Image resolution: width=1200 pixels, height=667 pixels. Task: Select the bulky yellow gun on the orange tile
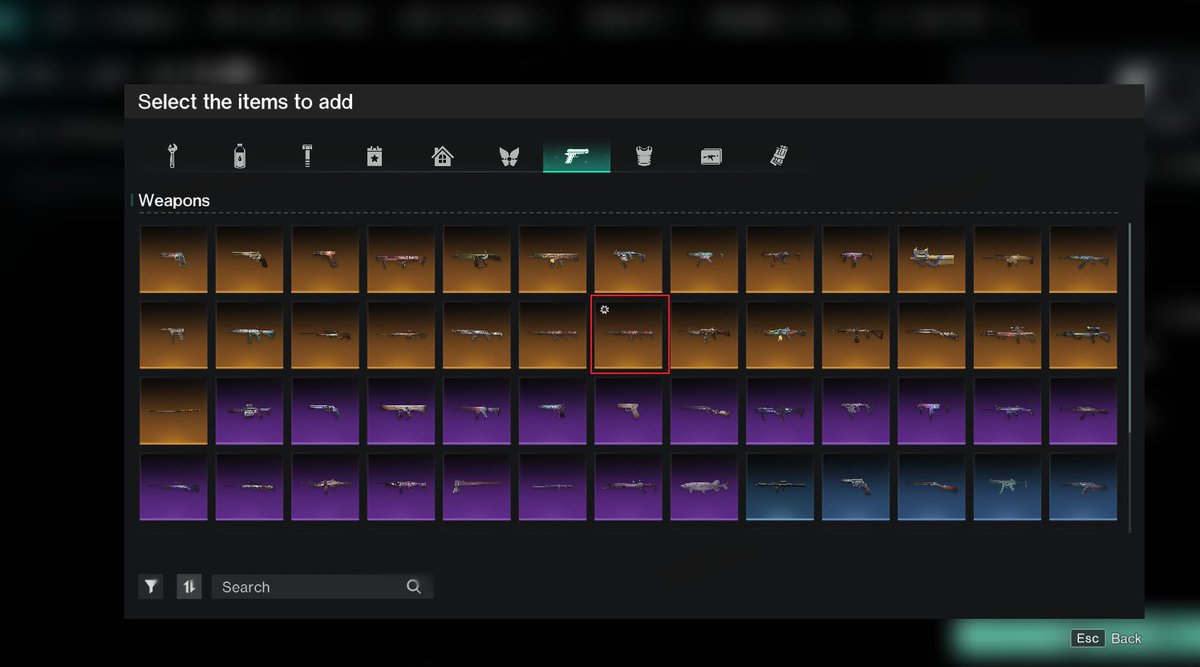(x=932, y=258)
